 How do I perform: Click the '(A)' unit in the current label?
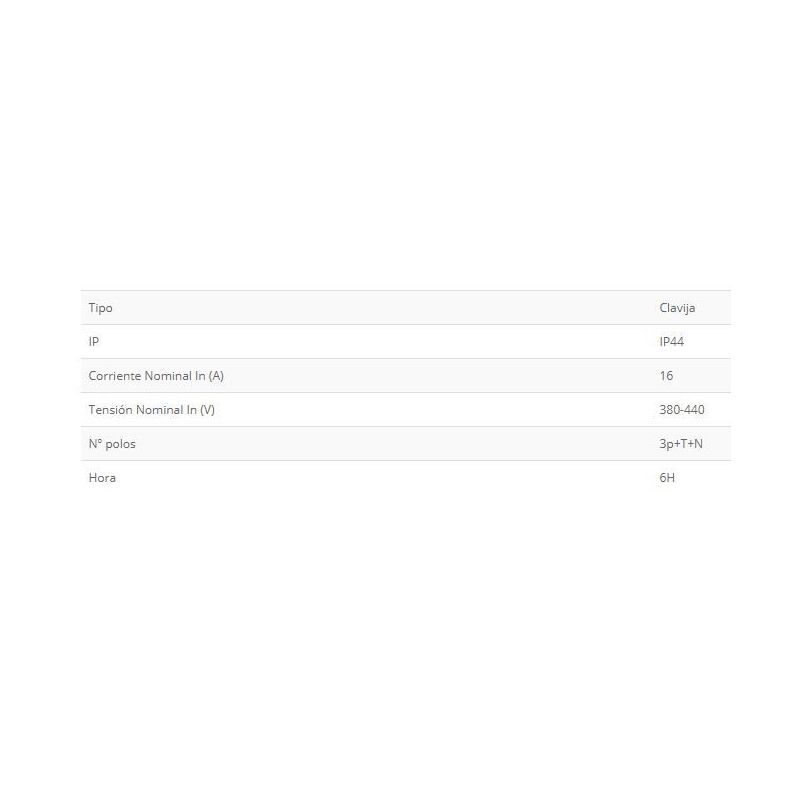click(216, 376)
